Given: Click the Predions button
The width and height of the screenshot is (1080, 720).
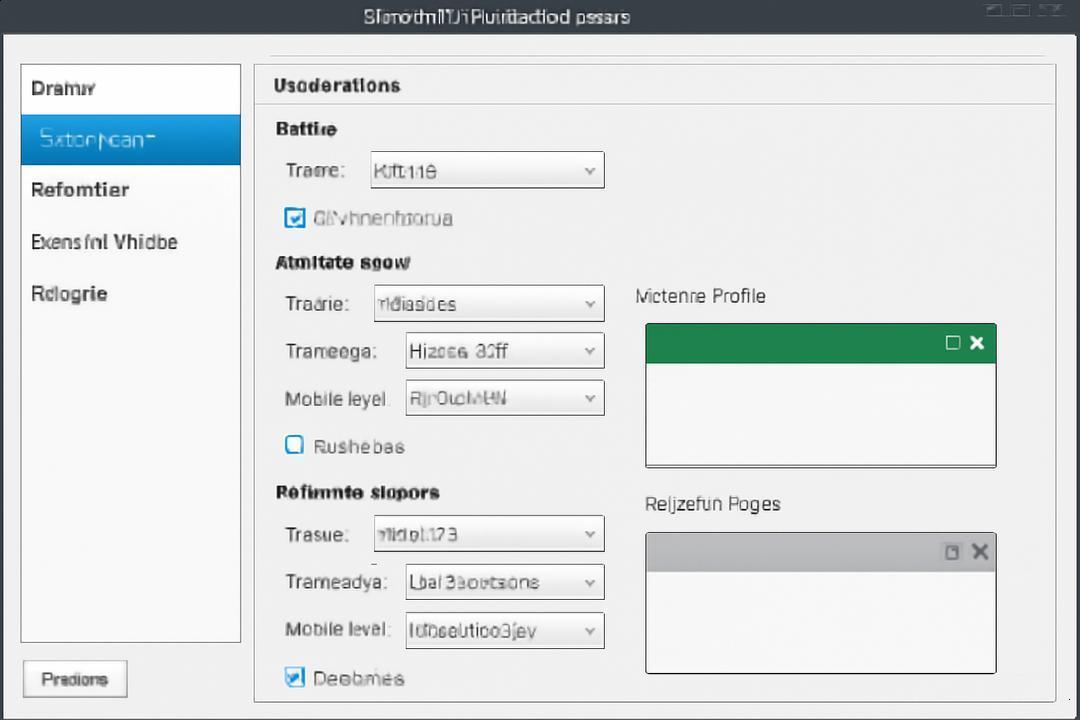Looking at the screenshot, I should pyautogui.click(x=75, y=679).
